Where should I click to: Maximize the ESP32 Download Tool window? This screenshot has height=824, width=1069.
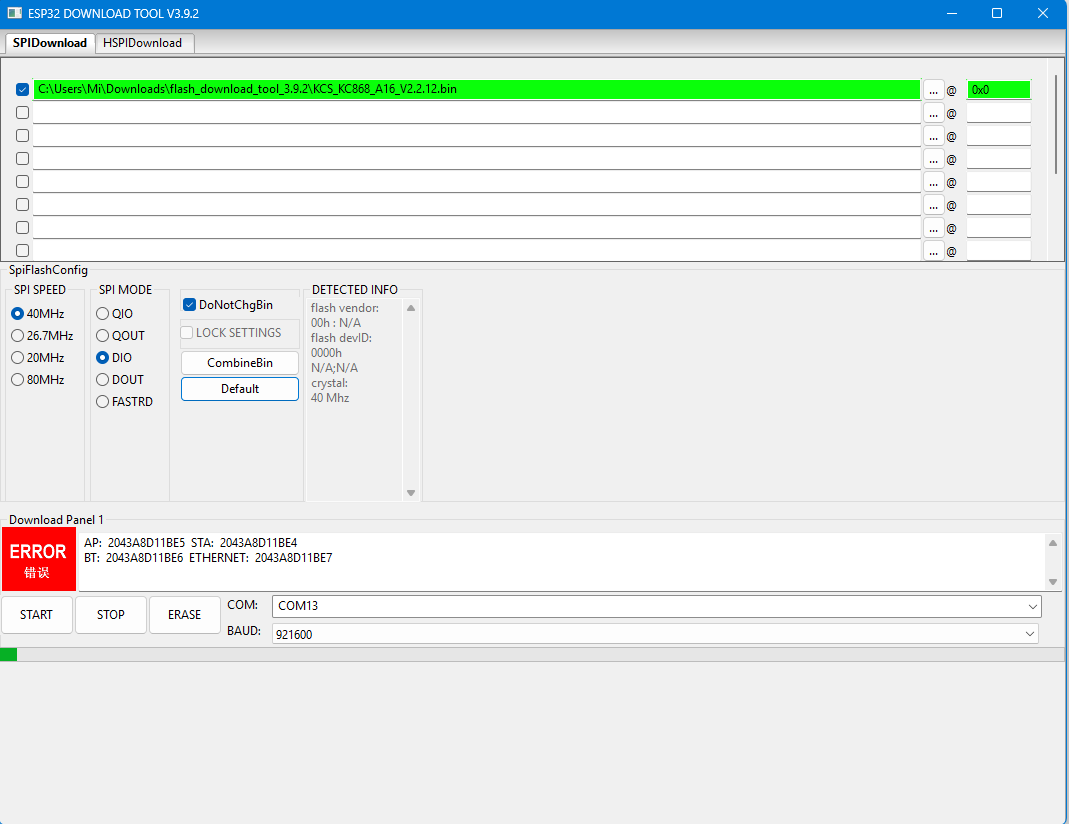996,13
